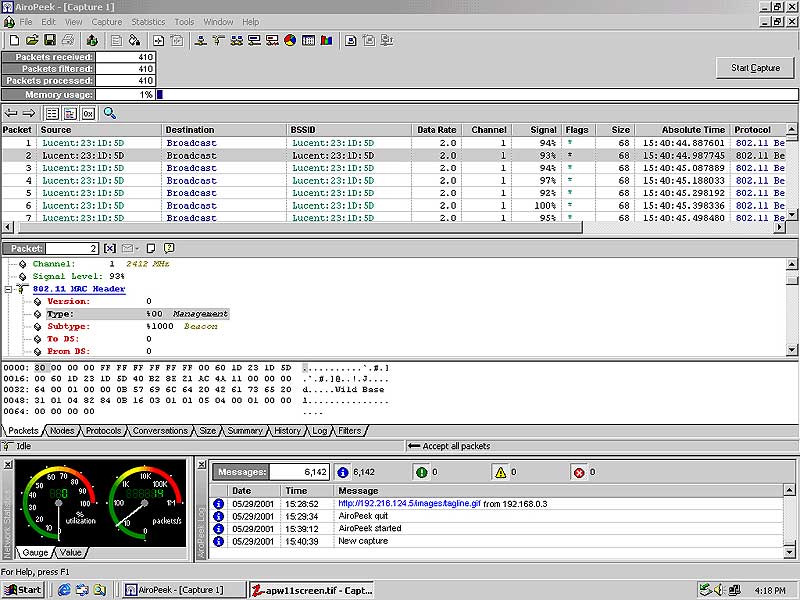800x600 pixels.
Task: Click the Absolute Time column header
Action: click(x=683, y=130)
